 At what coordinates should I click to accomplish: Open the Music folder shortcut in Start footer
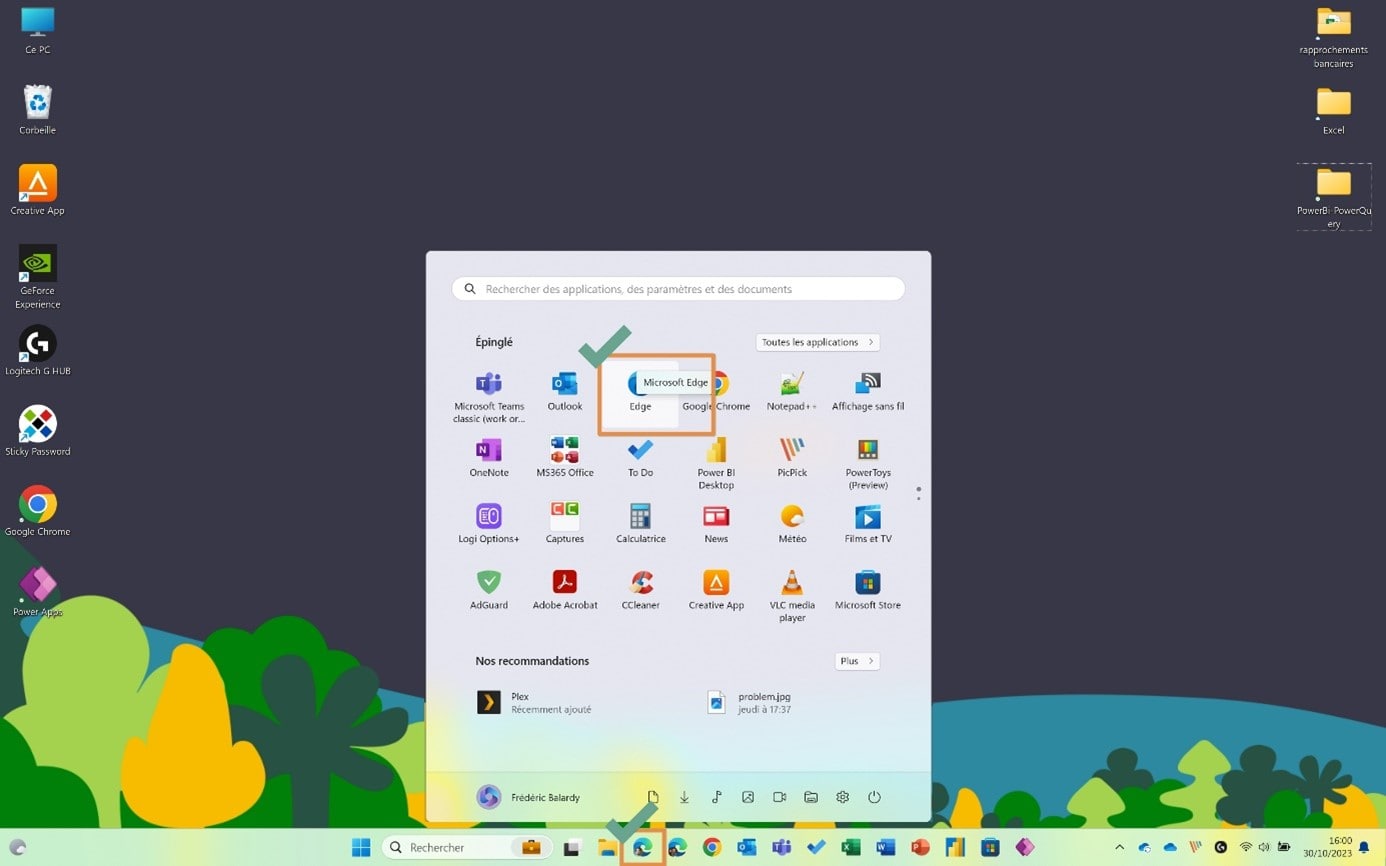pos(717,797)
